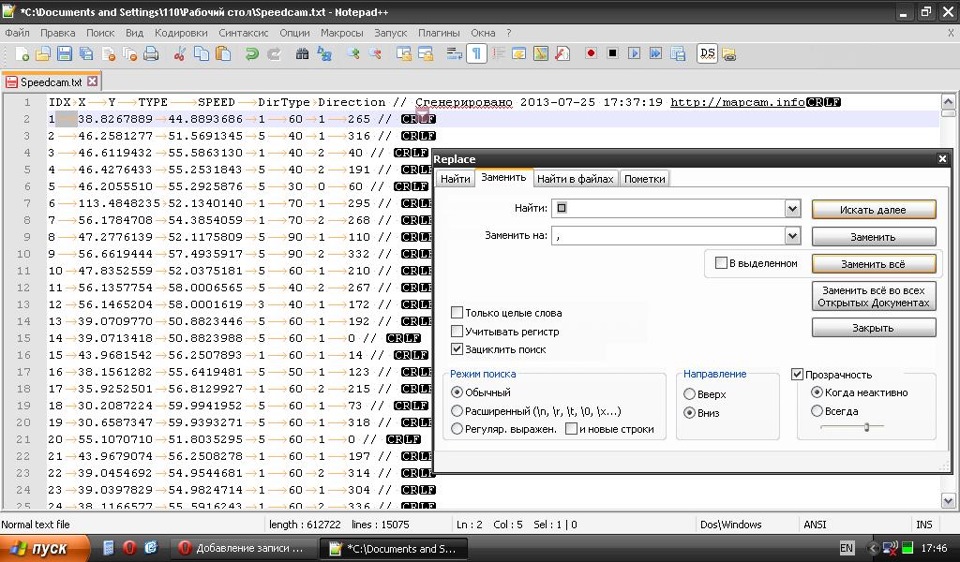
Task: Open the 'Правка' menu
Action: tap(58, 33)
